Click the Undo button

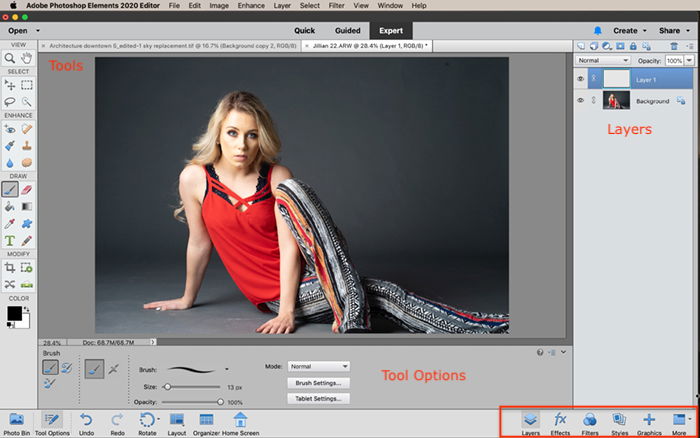click(86, 424)
